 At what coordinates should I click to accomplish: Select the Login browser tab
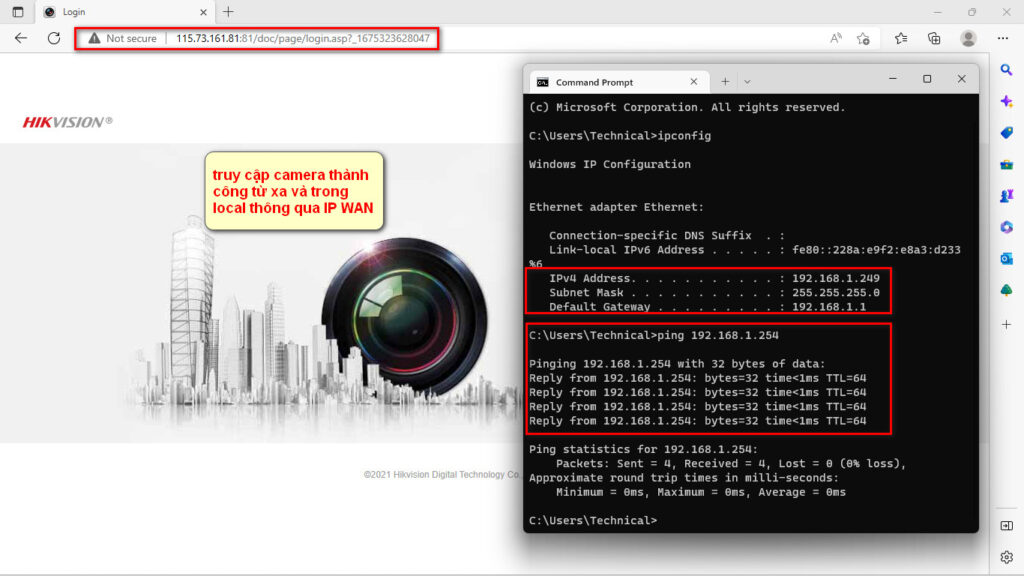tap(110, 12)
